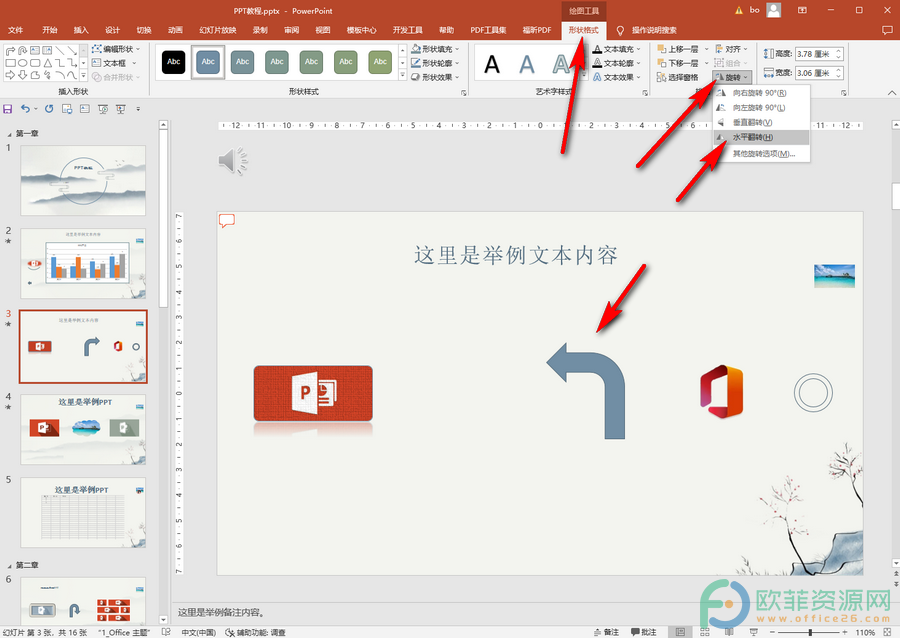Click 操作说明搜索 search box
900x638 pixels.
click(x=654, y=30)
